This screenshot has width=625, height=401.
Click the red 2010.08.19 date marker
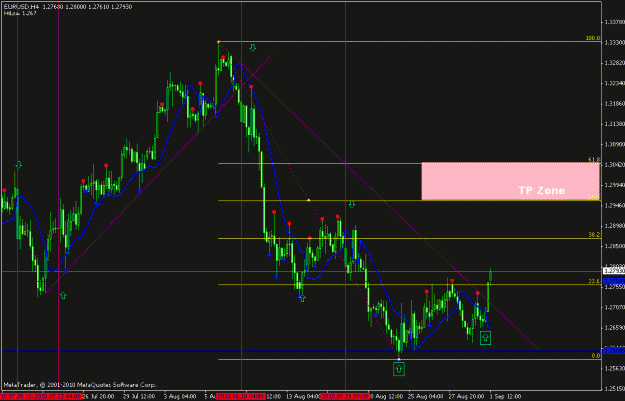[345, 397]
